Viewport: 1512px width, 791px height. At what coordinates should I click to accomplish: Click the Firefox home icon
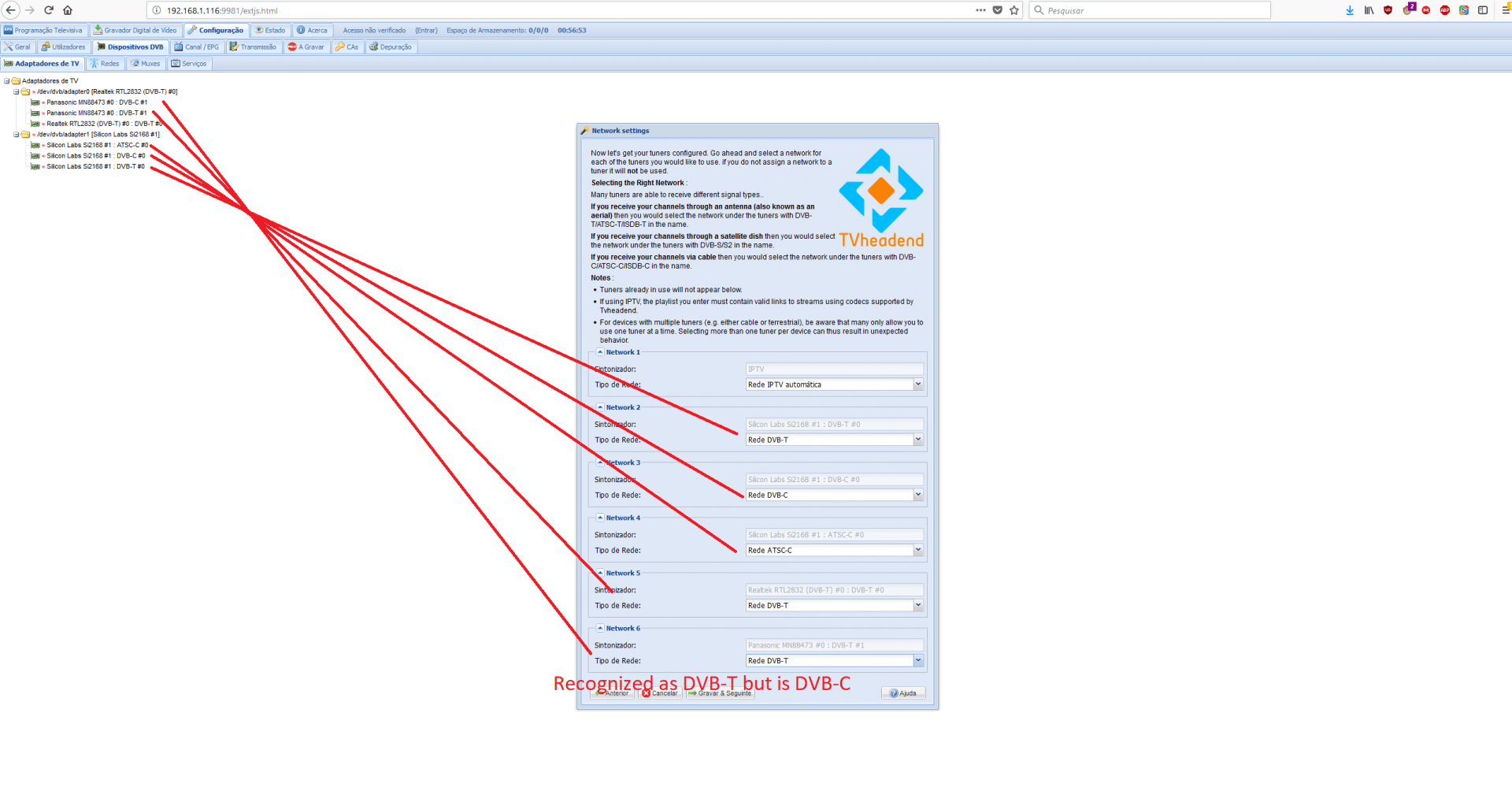pyautogui.click(x=68, y=10)
